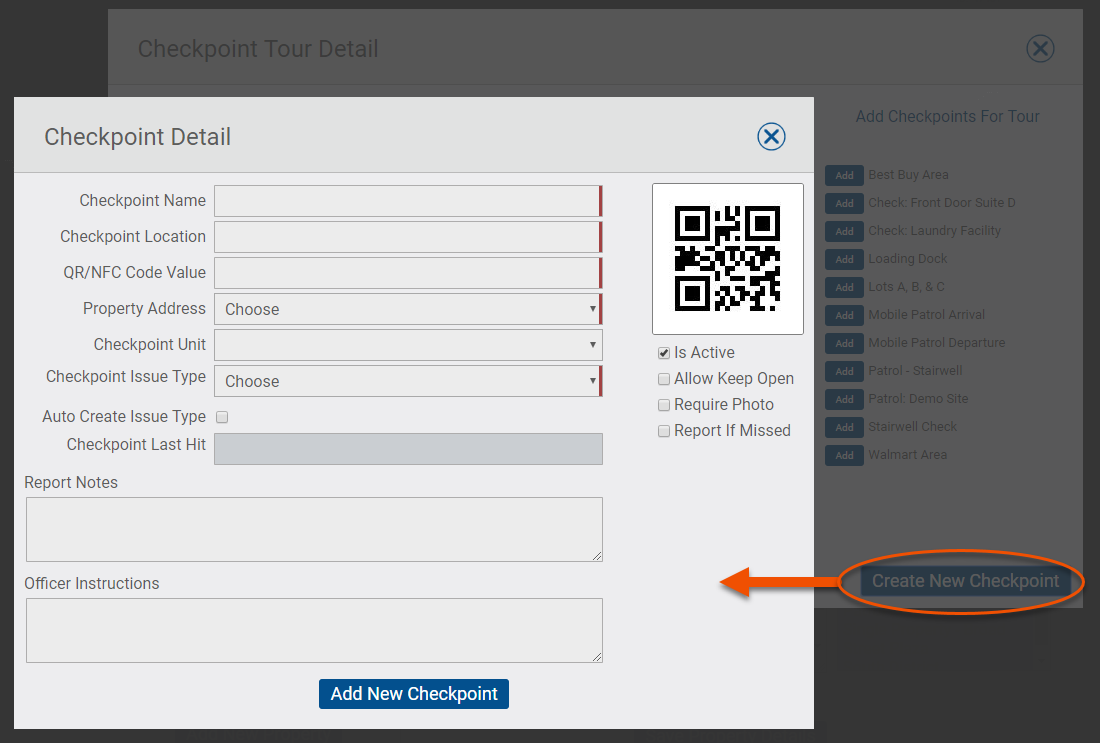Viewport: 1100px width, 743px height.
Task: Add the Mobile Patrol Arrival checkpoint
Action: coord(844,315)
